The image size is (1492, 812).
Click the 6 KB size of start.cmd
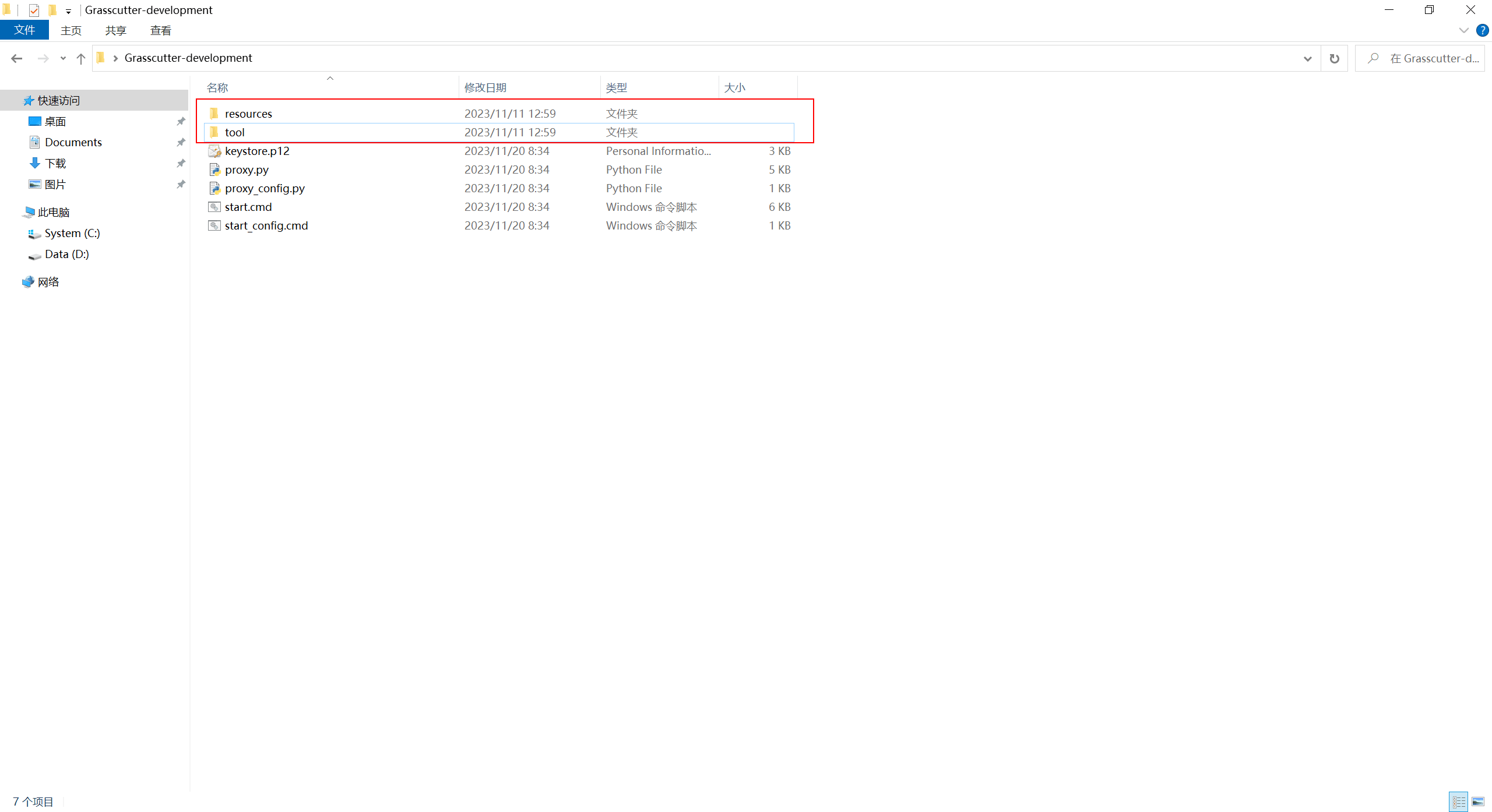pos(779,207)
